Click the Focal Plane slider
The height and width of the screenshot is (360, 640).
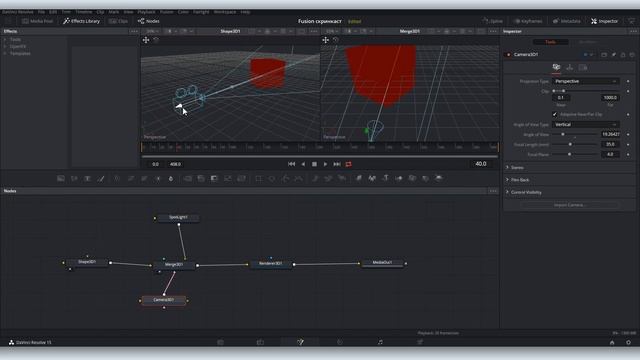[x=575, y=155]
